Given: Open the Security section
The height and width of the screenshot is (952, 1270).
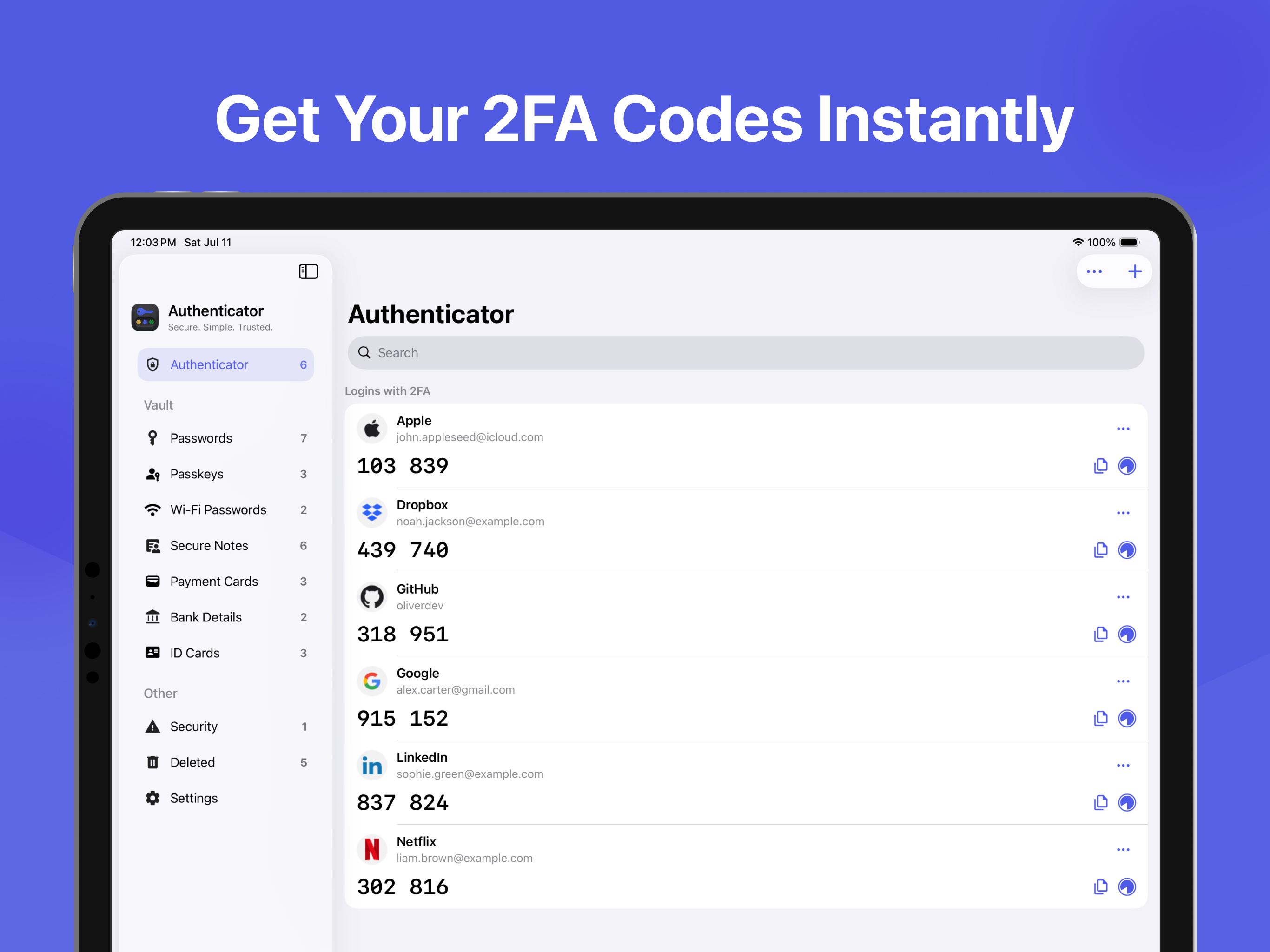Looking at the screenshot, I should tap(225, 727).
